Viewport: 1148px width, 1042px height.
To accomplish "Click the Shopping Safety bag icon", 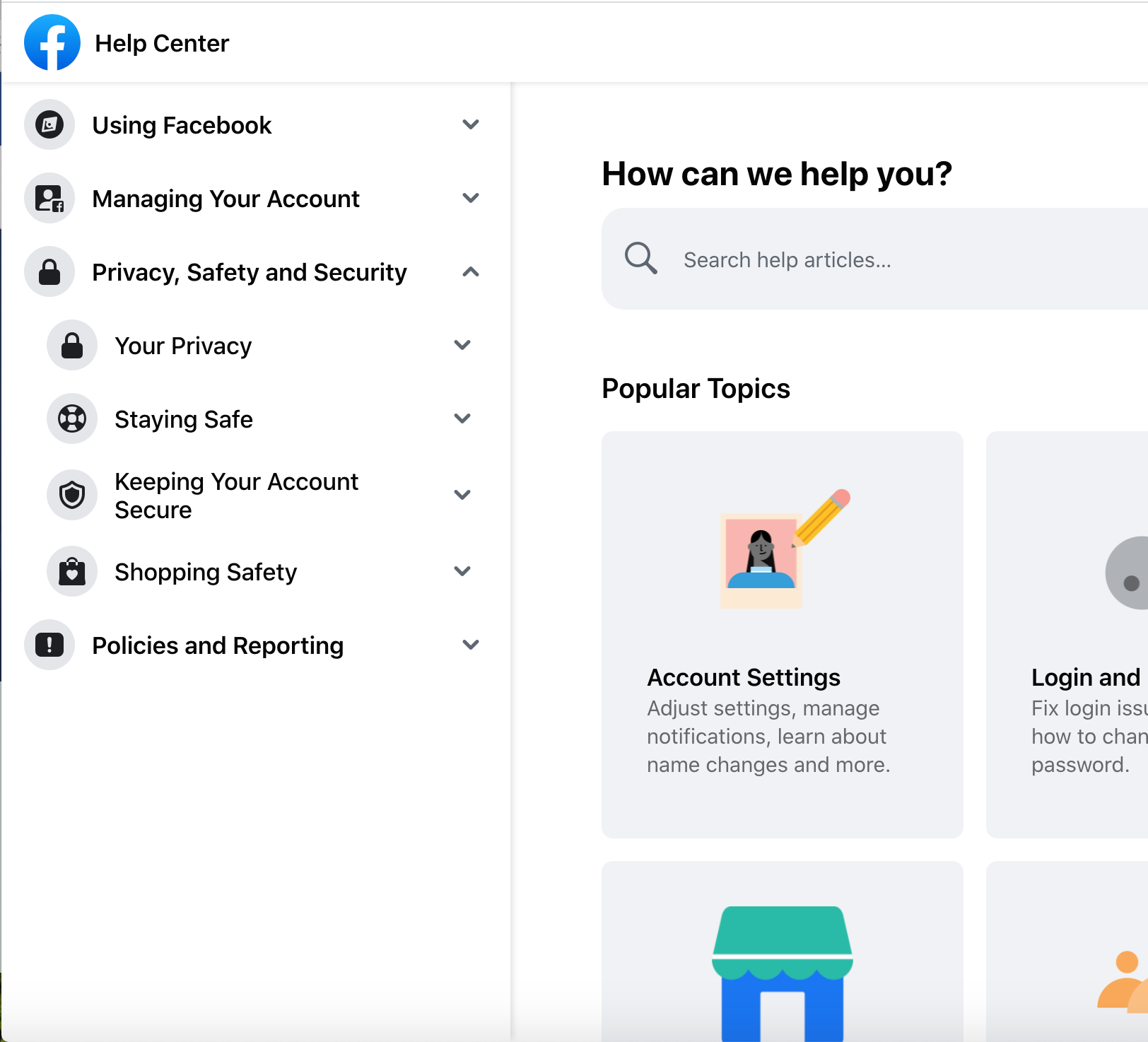I will click(x=72, y=571).
